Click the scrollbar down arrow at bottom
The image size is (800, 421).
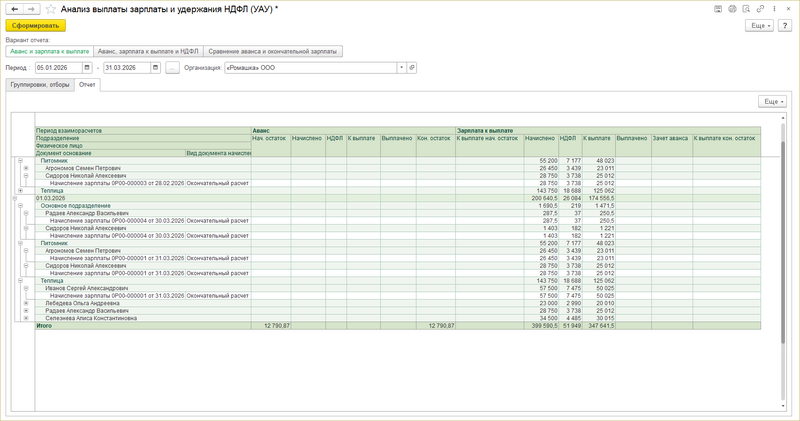[x=783, y=406]
